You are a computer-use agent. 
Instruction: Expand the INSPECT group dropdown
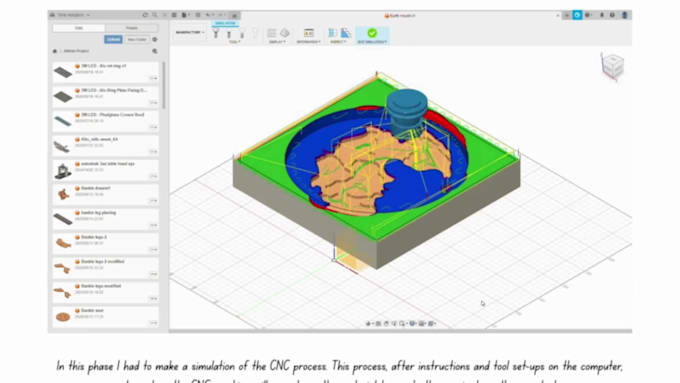click(x=338, y=42)
